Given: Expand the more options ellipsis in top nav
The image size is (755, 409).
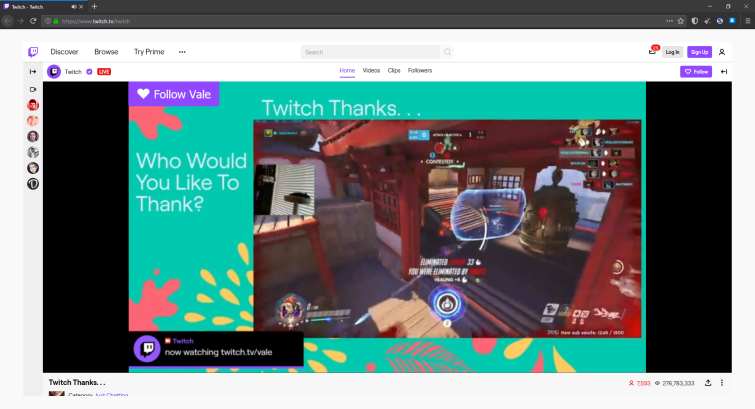Looking at the screenshot, I should click(182, 52).
